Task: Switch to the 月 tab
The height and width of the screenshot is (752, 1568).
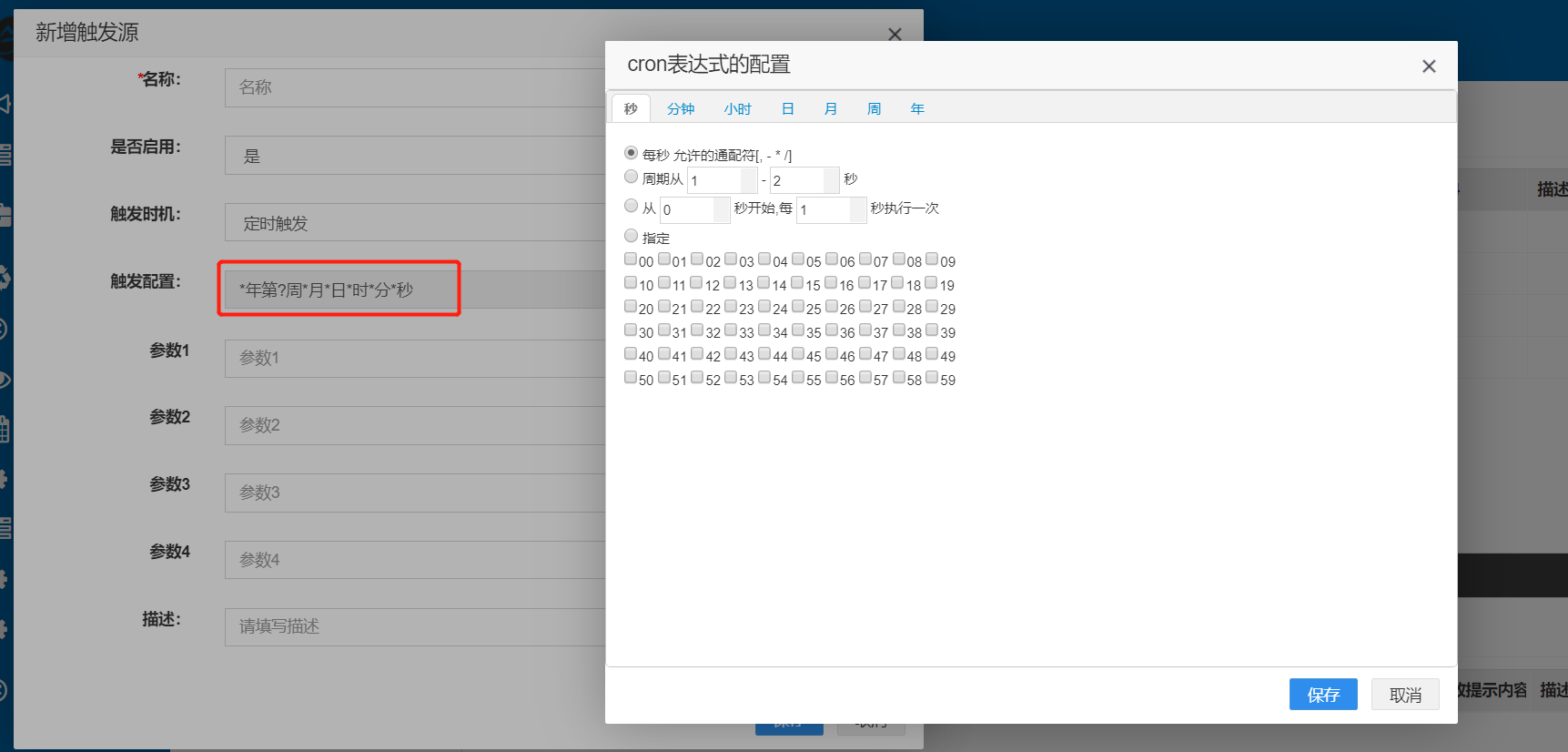Action: pos(831,108)
